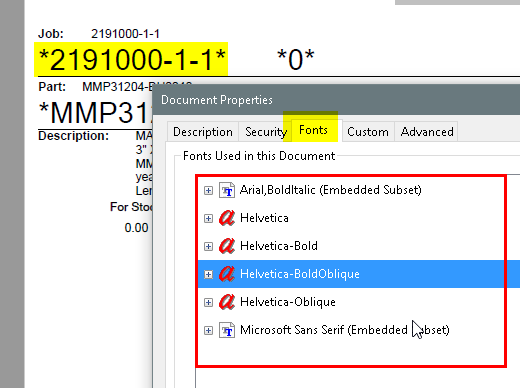Viewport: 520px width, 388px height.
Task: Expand the Helvetica font entry
Action: pos(208,218)
